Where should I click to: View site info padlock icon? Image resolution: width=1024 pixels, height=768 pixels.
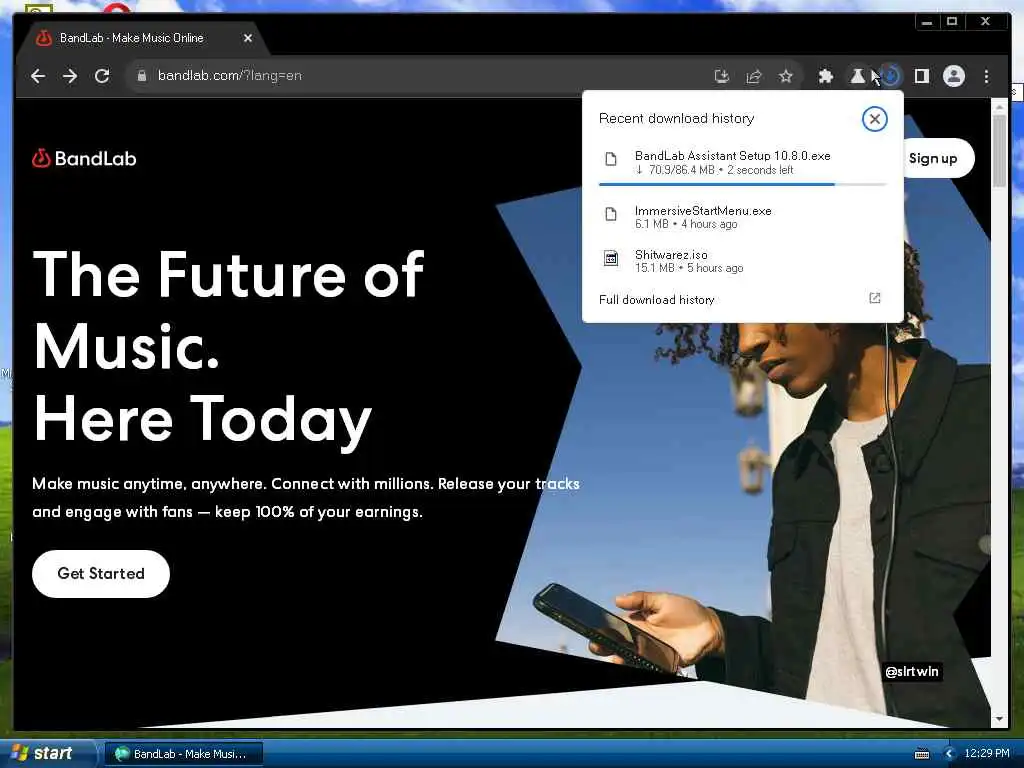[x=142, y=76]
